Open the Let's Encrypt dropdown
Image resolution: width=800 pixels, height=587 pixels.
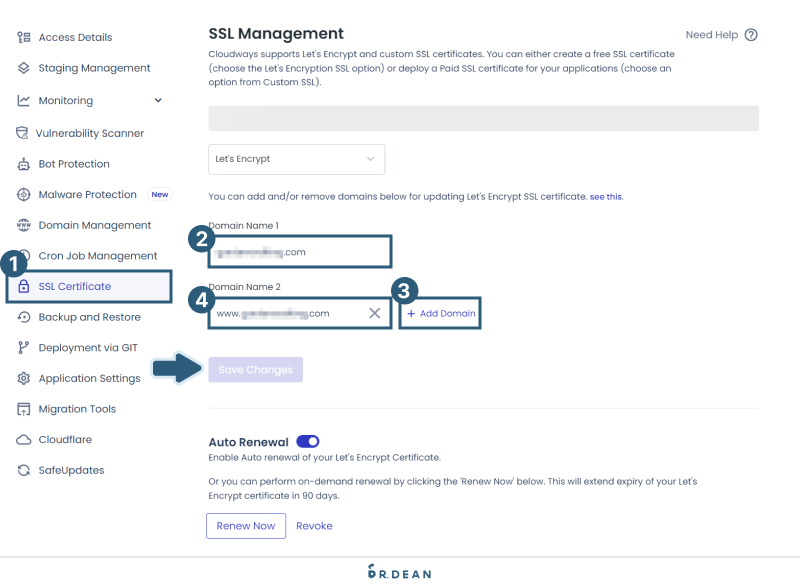[x=296, y=159]
